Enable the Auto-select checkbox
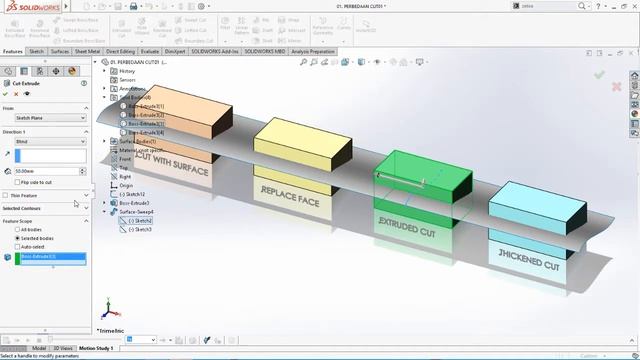 click(17, 247)
